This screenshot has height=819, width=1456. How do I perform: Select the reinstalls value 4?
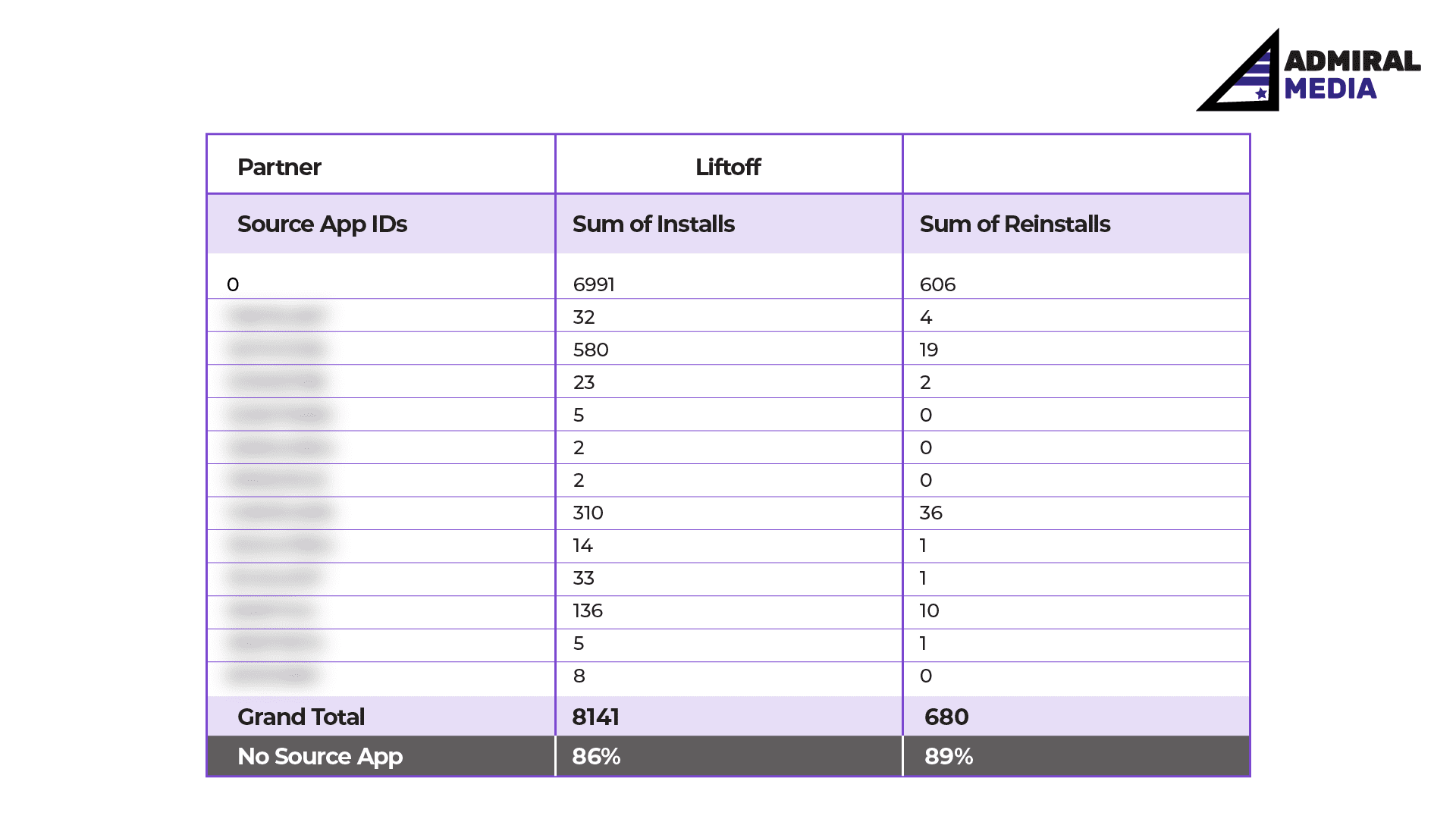pyautogui.click(x=926, y=317)
